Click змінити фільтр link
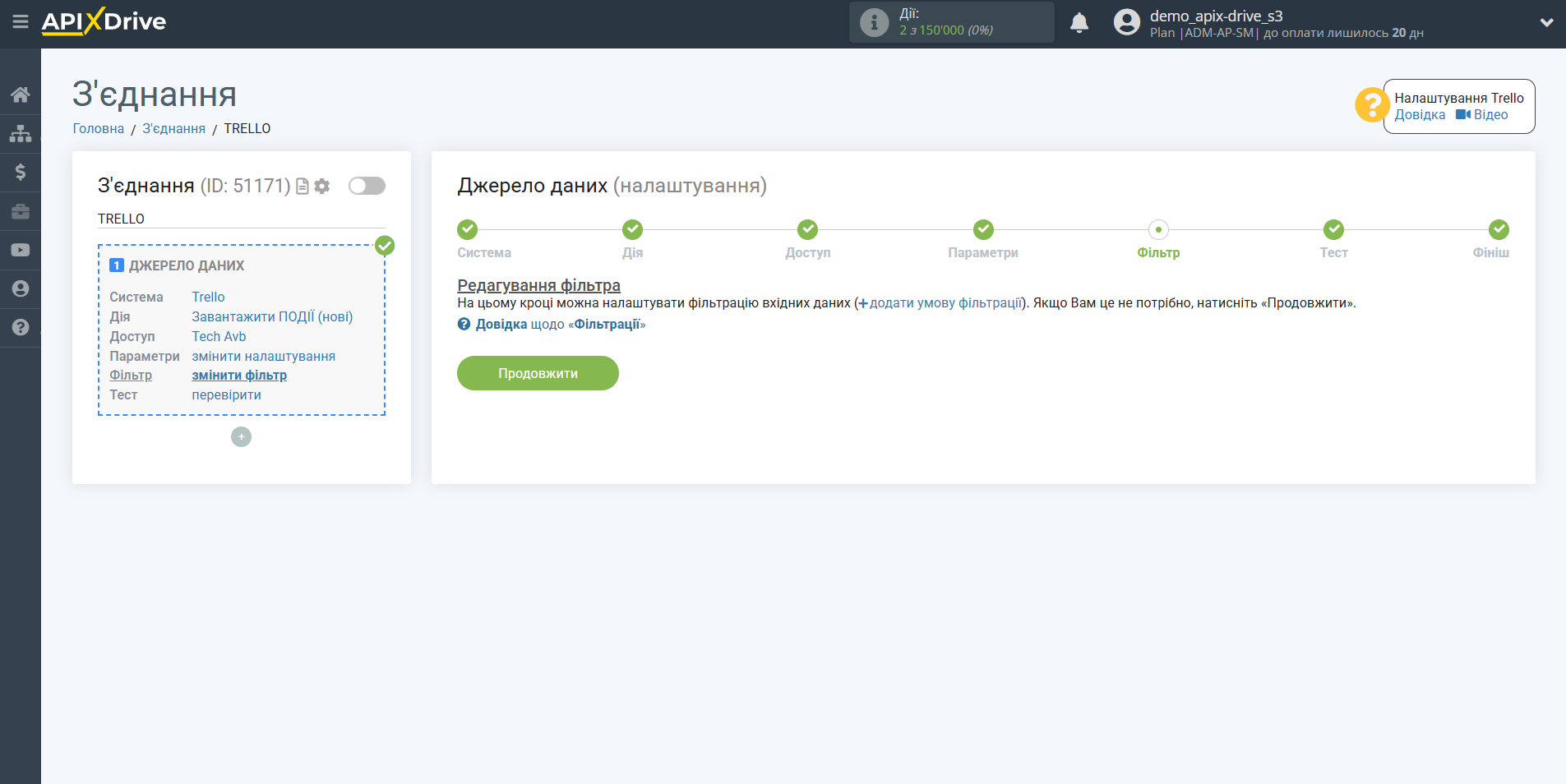Viewport: 1566px width, 784px height. coord(239,376)
